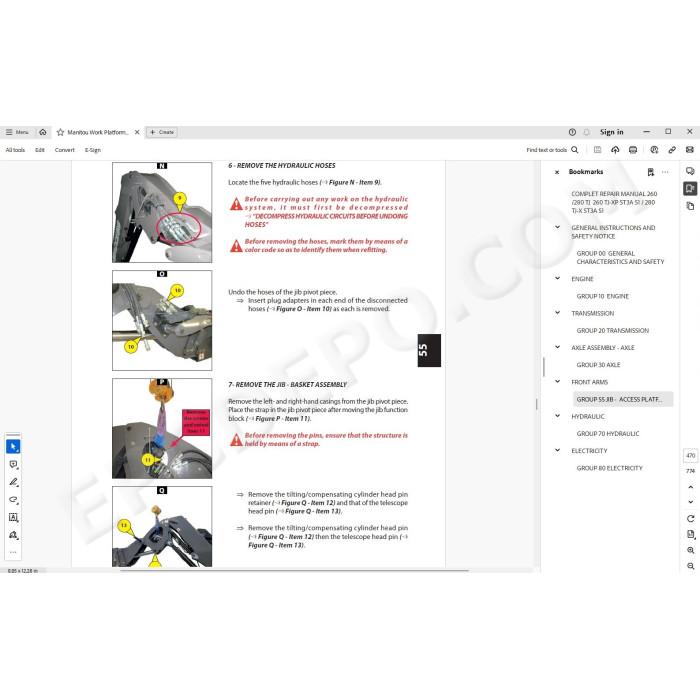Screen dimensions: 700x700
Task: Select the arrow selection tool
Action: click(13, 447)
